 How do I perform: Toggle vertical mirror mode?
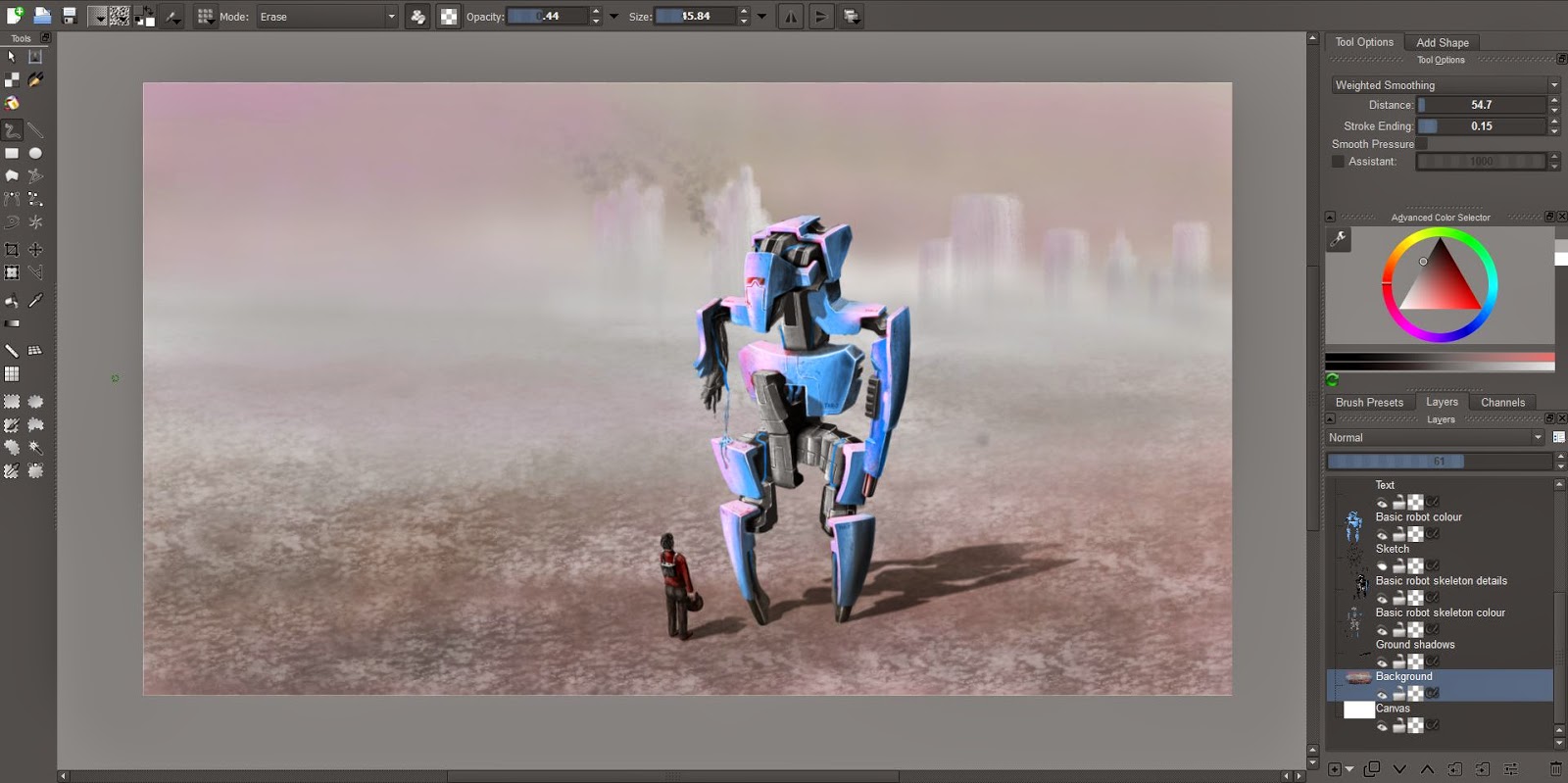coord(821,16)
